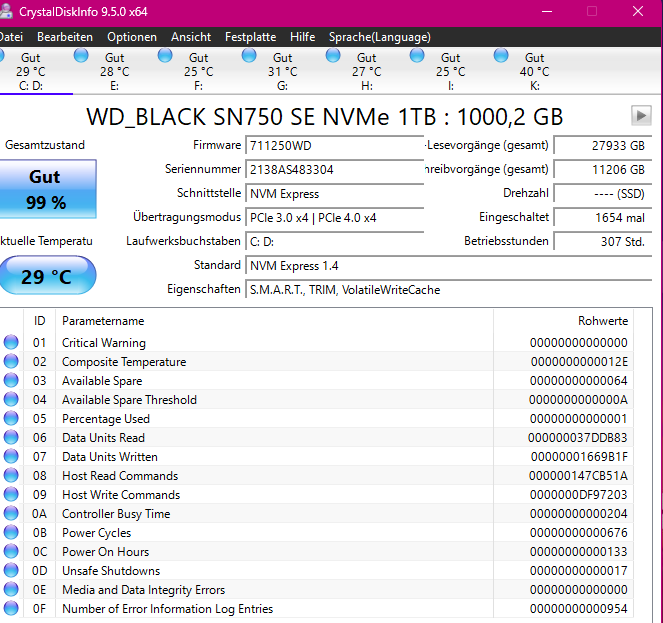
Task: Open the Bearbeiten menu
Action: click(x=65, y=37)
